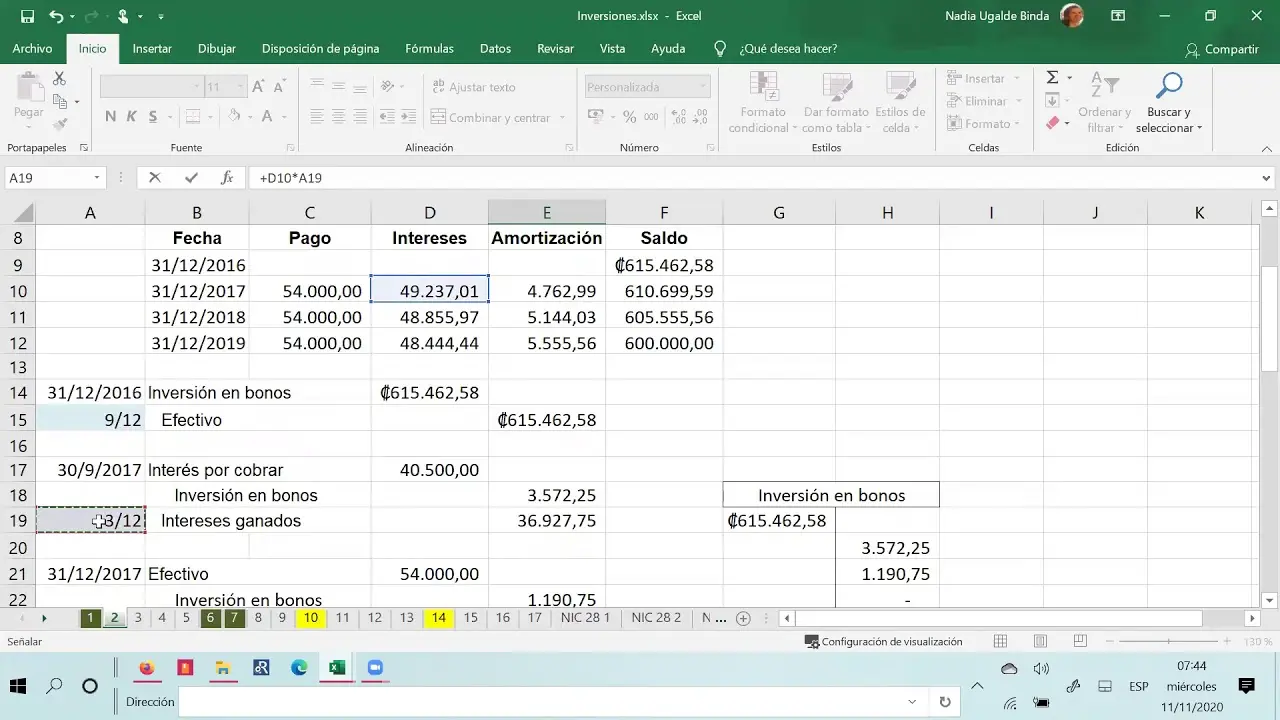The width and height of the screenshot is (1280, 720).
Task: Confirm formula entry with the checkmark
Action: click(x=191, y=178)
